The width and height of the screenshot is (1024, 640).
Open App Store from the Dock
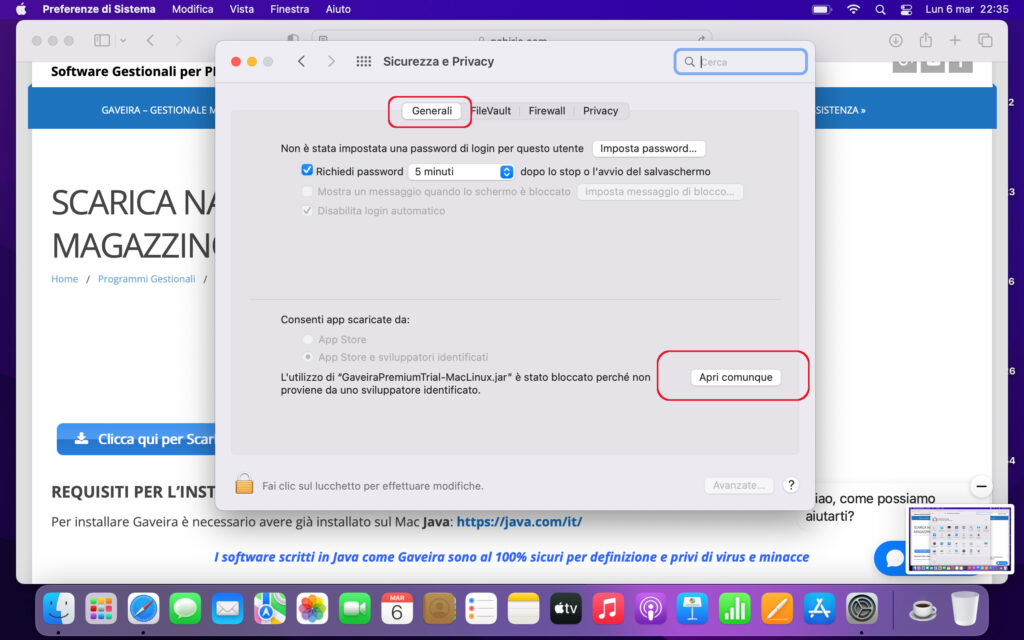[x=820, y=609]
